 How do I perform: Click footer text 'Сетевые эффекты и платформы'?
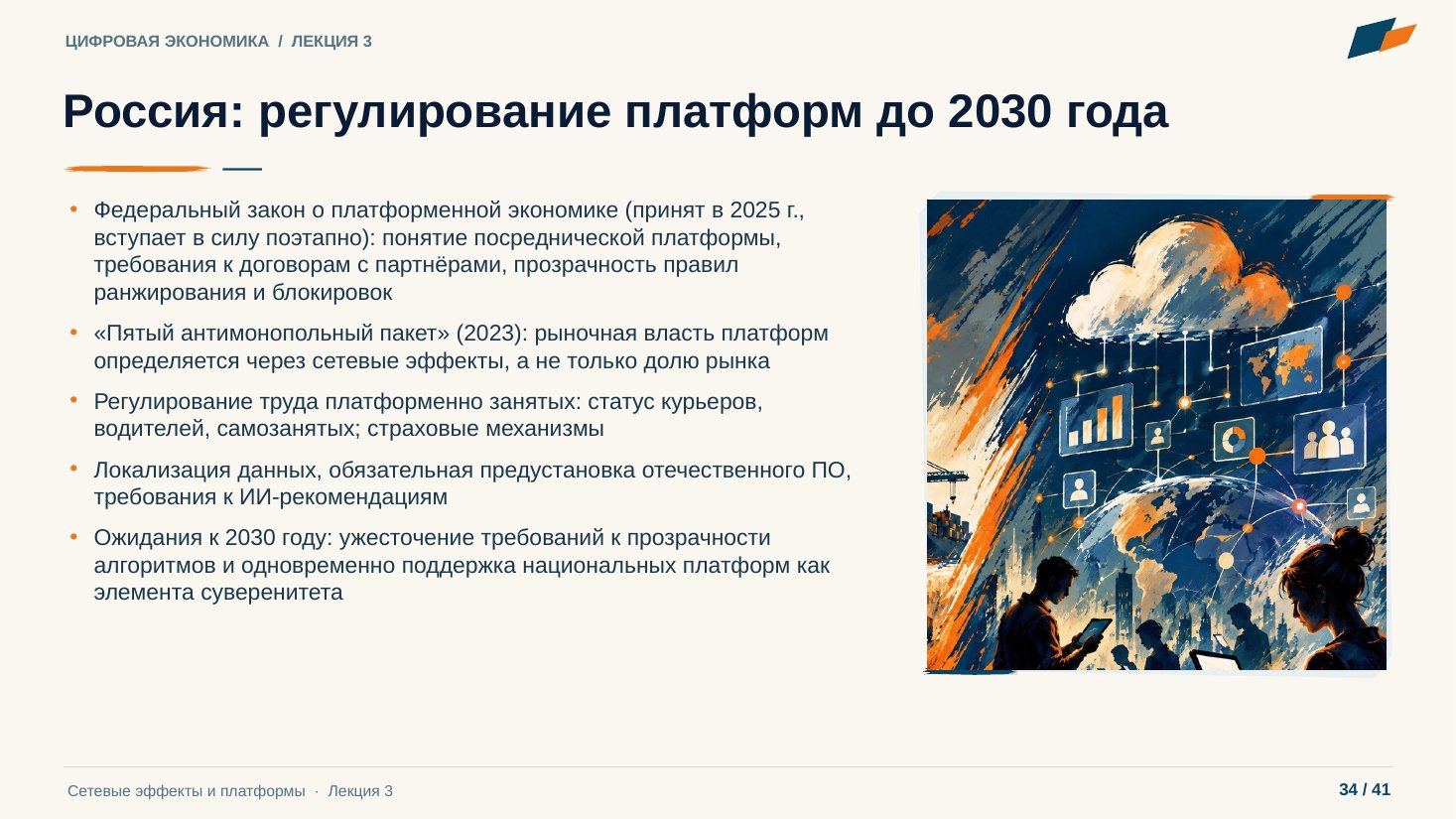(187, 791)
